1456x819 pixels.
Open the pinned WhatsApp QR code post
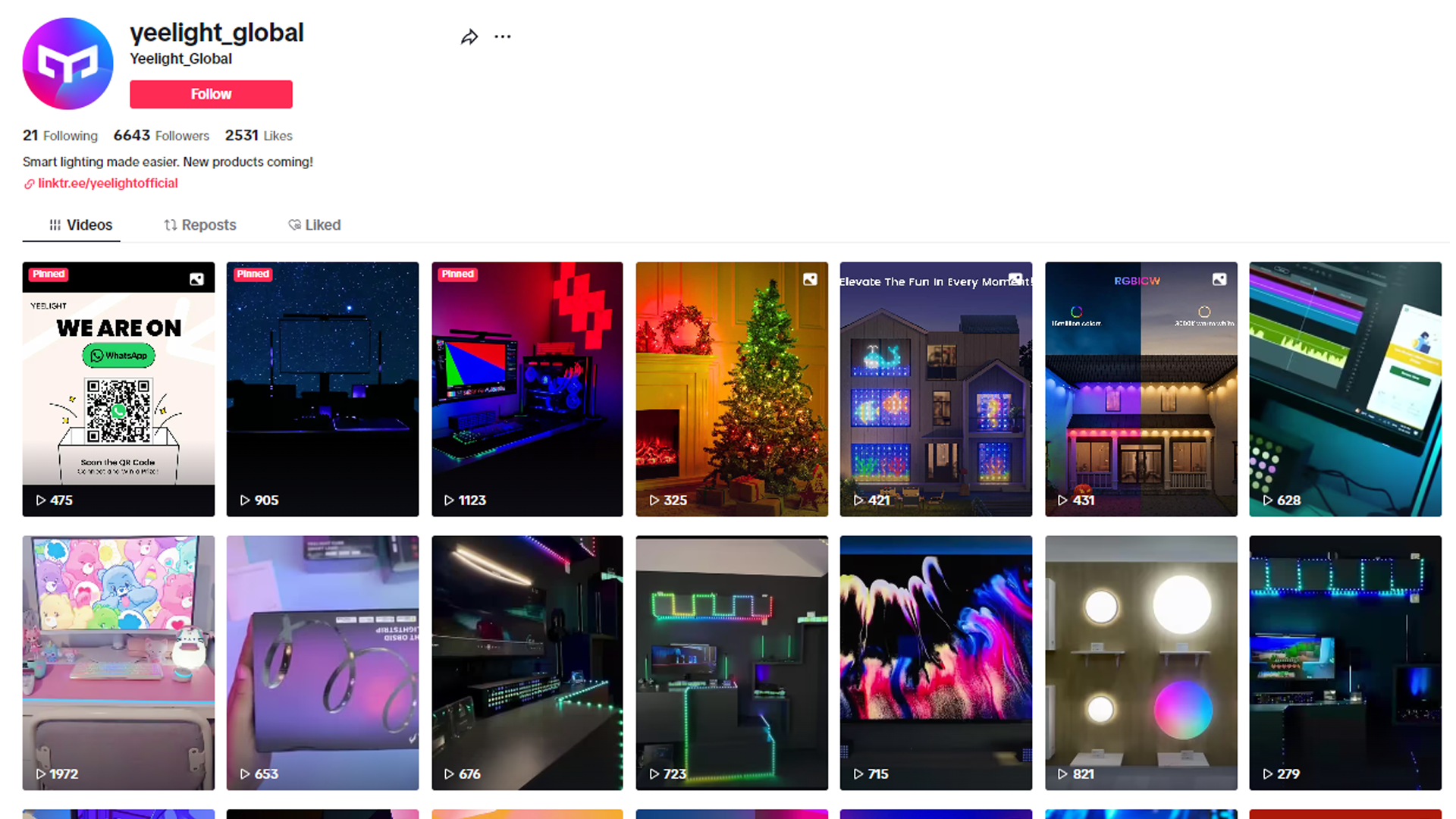click(118, 389)
